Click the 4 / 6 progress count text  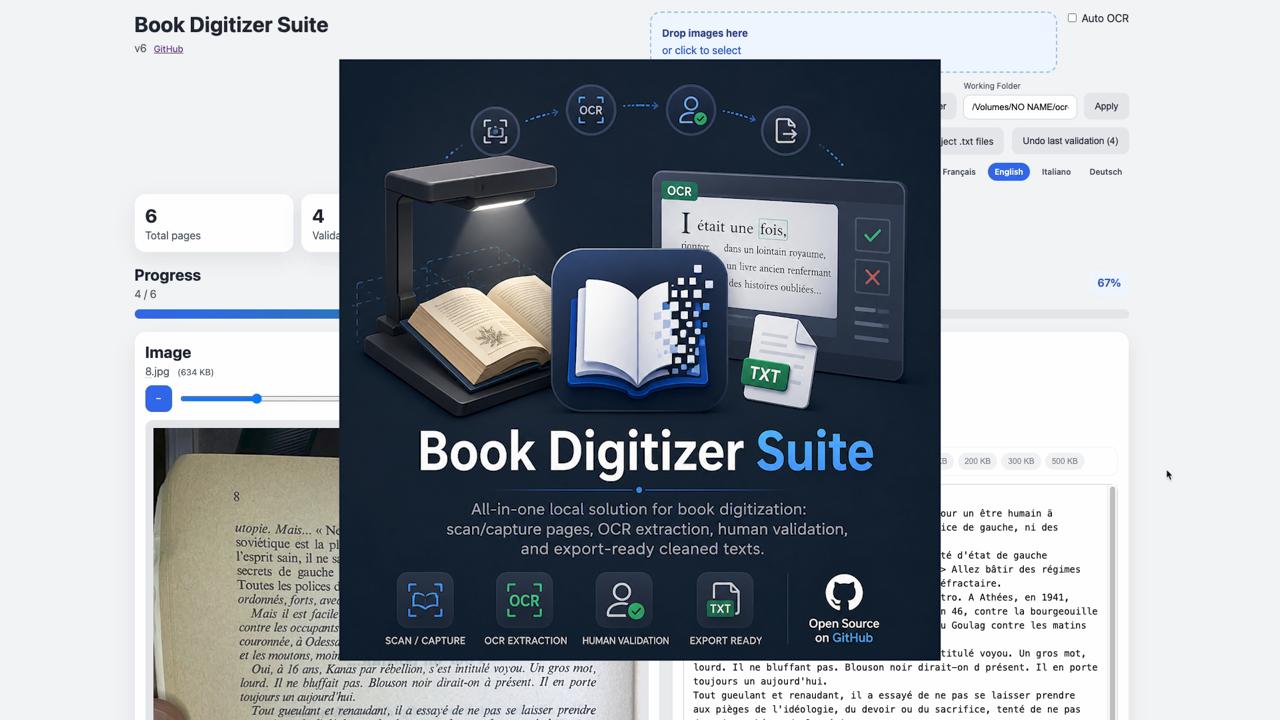(146, 295)
